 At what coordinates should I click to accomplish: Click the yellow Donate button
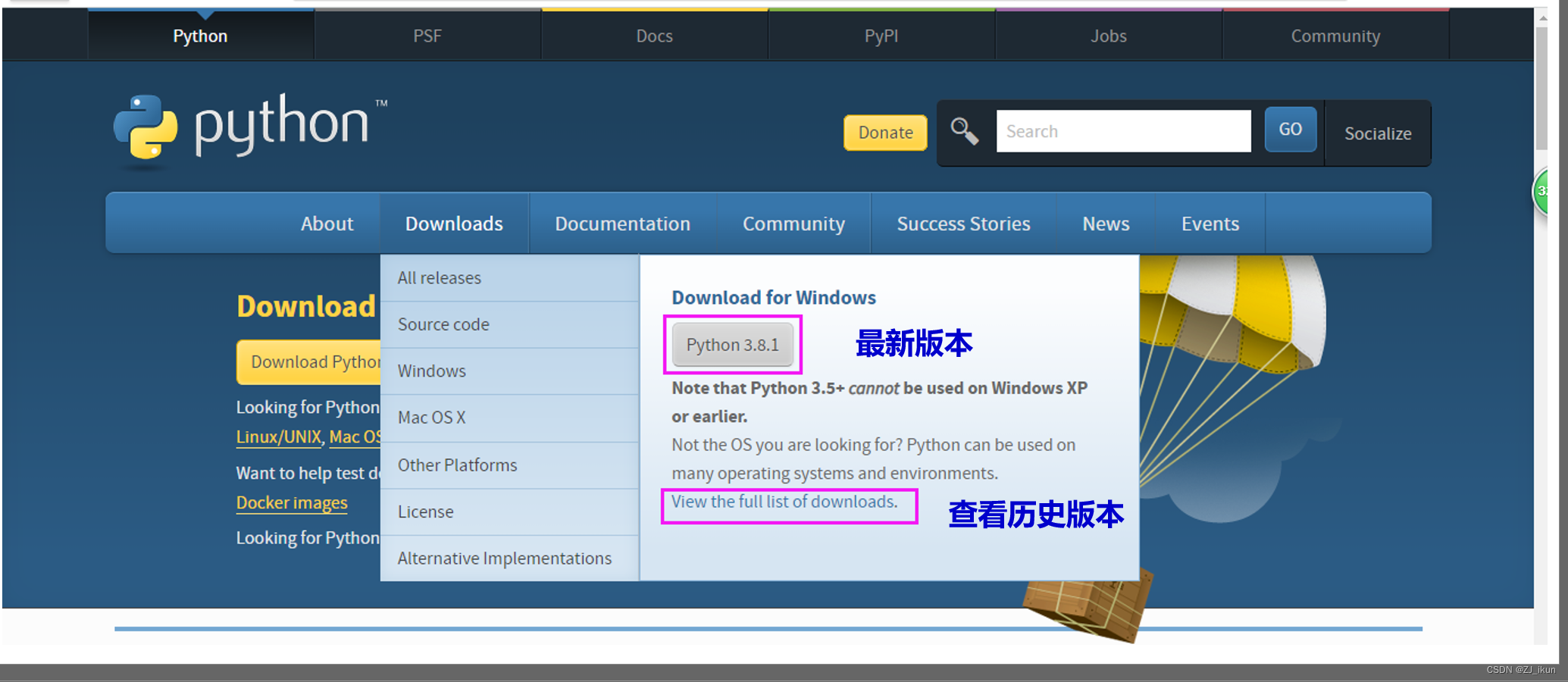coord(884,133)
